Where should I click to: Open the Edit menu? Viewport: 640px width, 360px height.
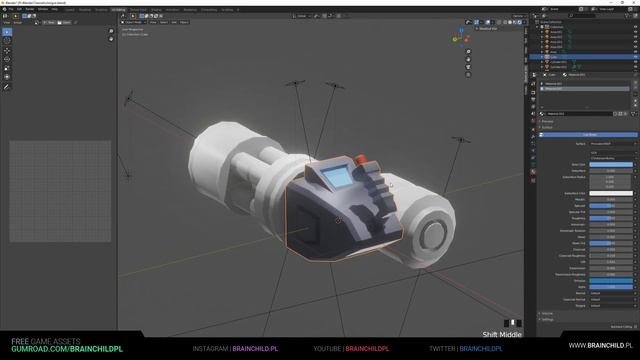pos(19,9)
